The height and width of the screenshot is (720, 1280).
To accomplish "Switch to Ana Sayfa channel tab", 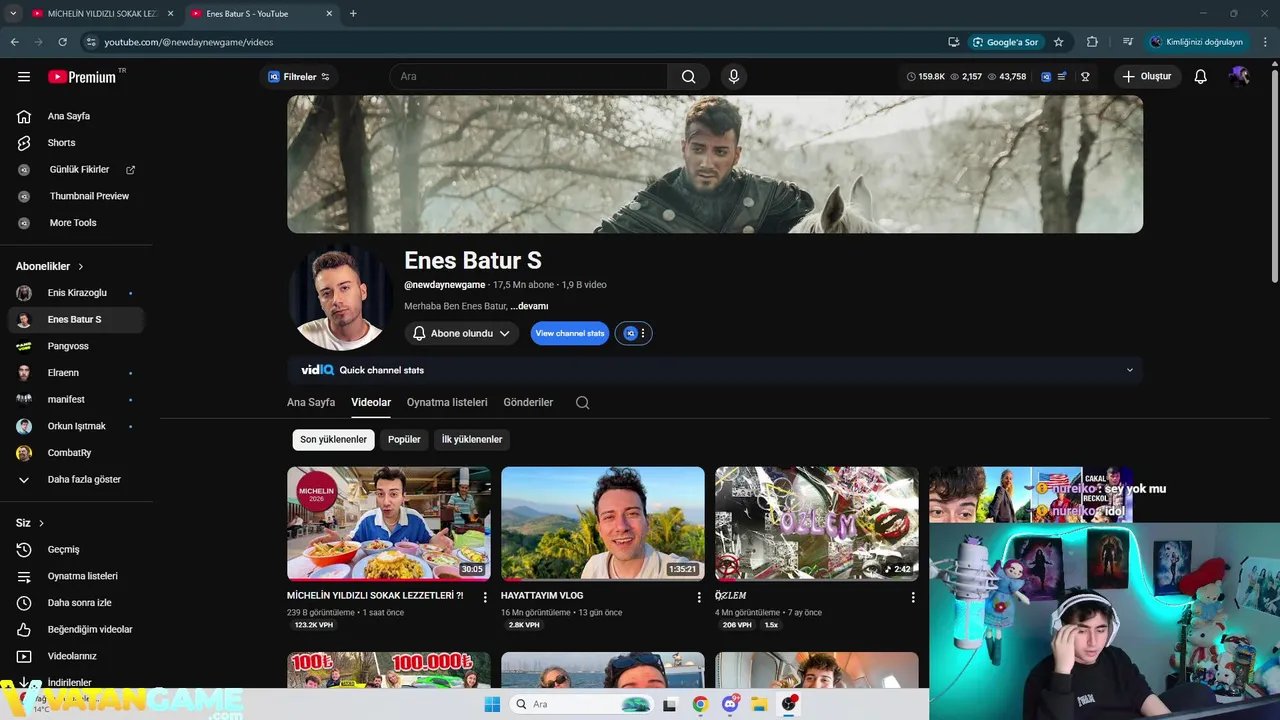I will pyautogui.click(x=311, y=402).
